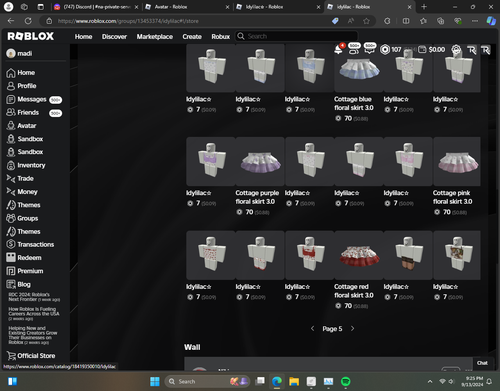Select Create in the top navigation
The image size is (500, 391).
pyautogui.click(x=192, y=36)
